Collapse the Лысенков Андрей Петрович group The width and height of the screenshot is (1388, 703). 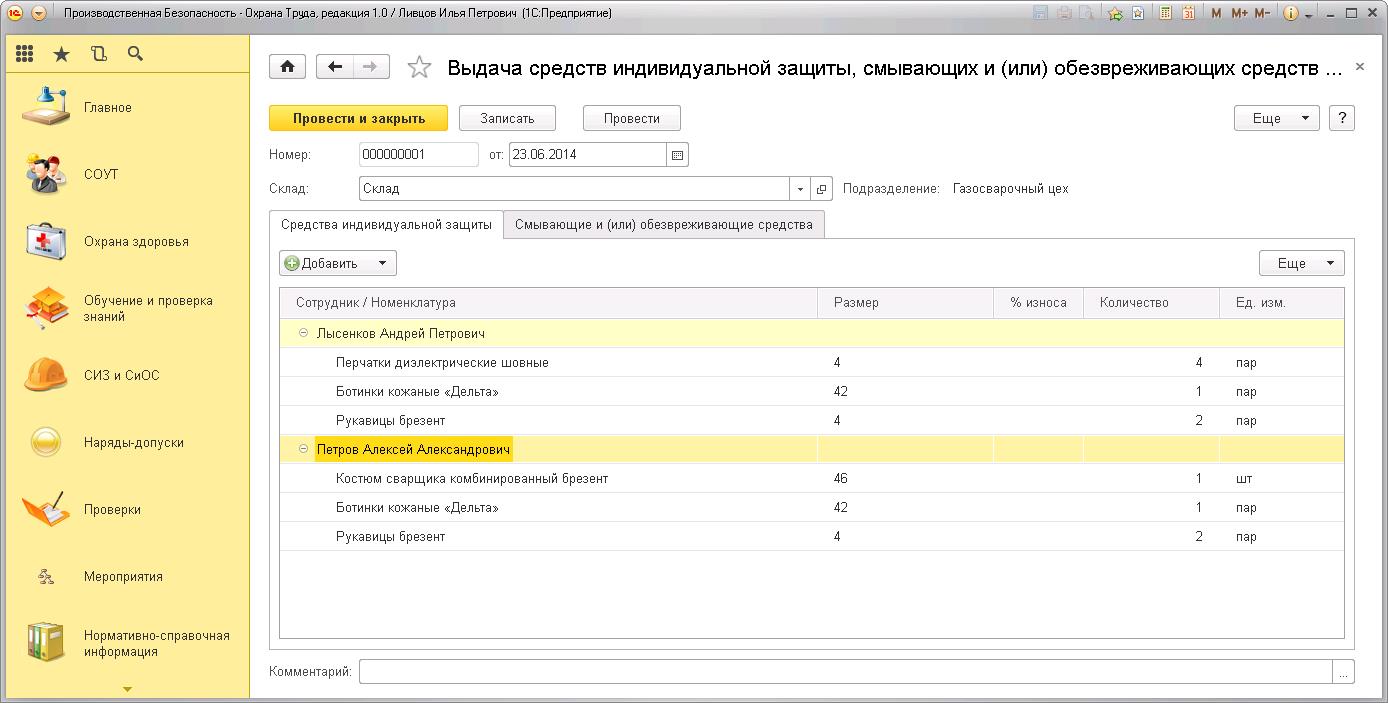click(x=303, y=333)
